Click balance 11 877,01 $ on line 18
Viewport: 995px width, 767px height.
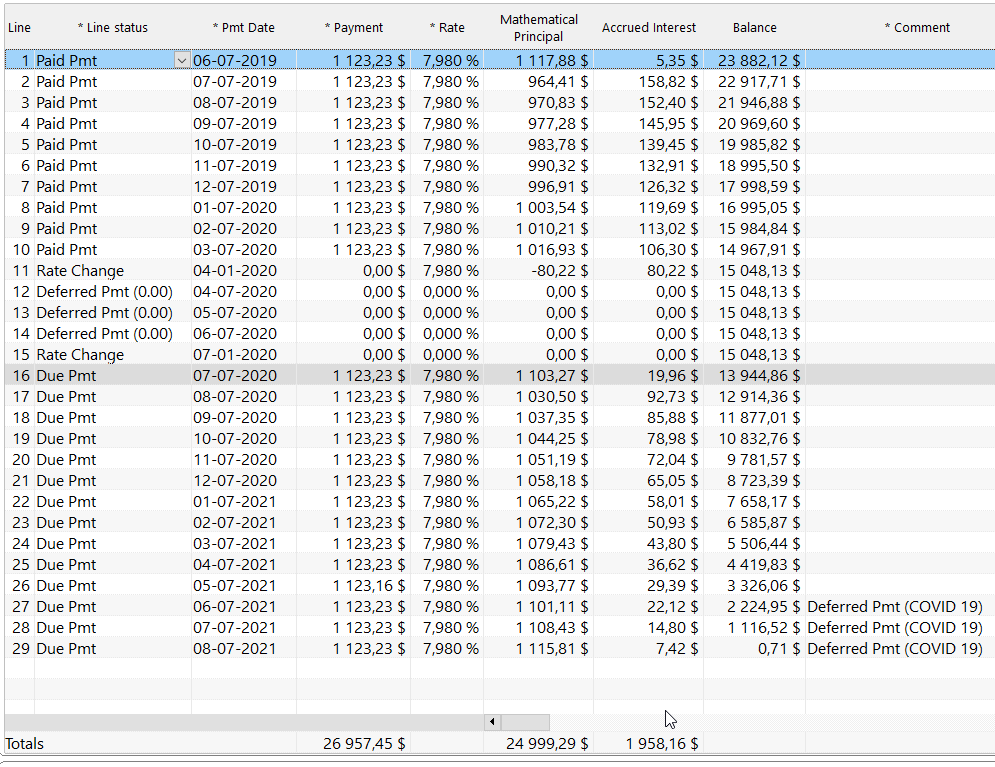759,417
